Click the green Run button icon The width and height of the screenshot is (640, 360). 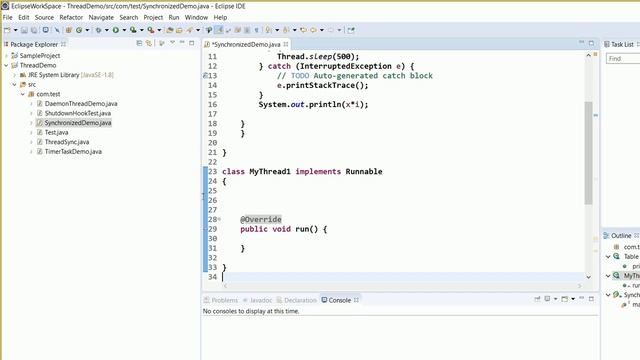(116, 30)
